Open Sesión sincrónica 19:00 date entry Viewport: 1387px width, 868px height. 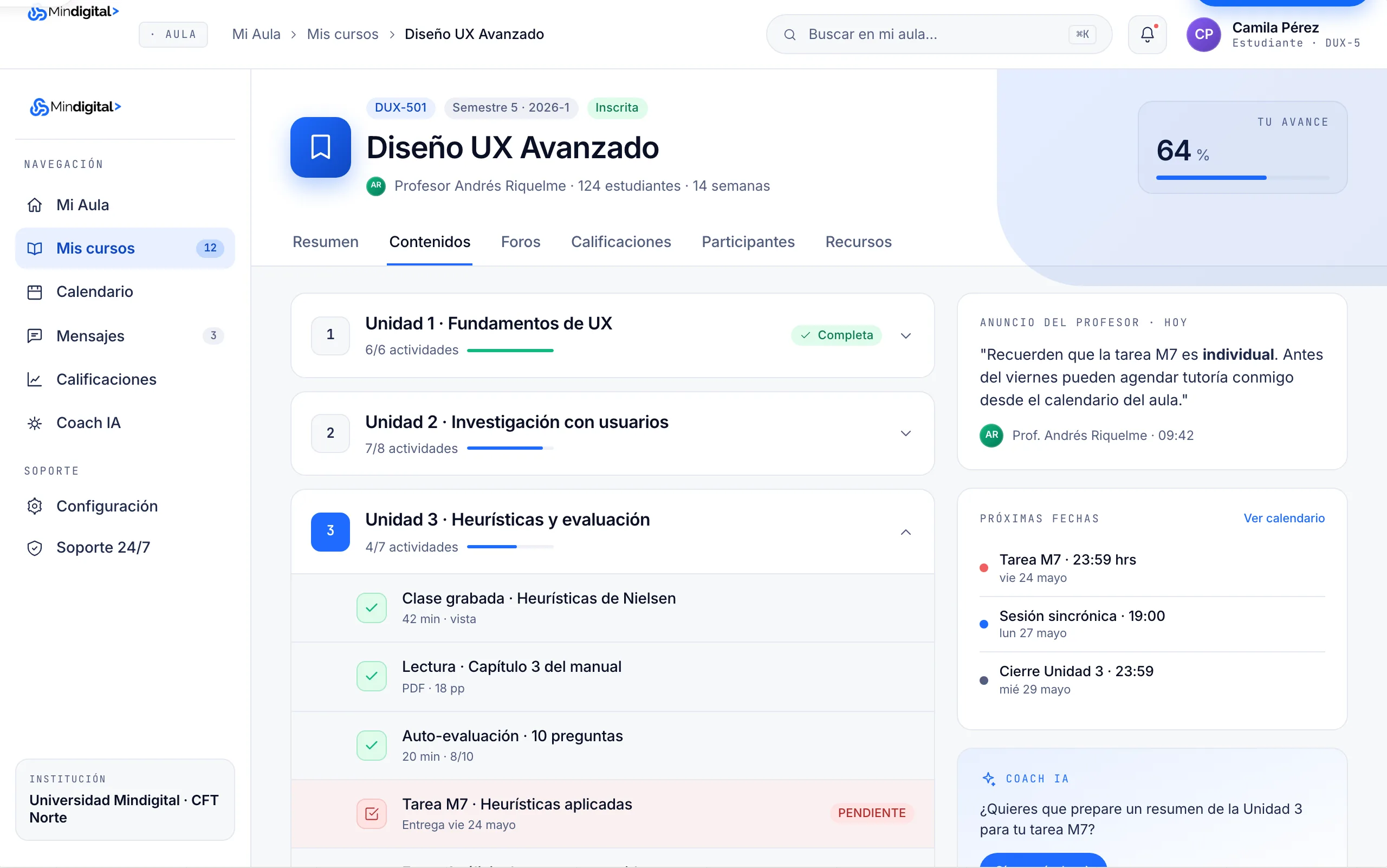1152,624
